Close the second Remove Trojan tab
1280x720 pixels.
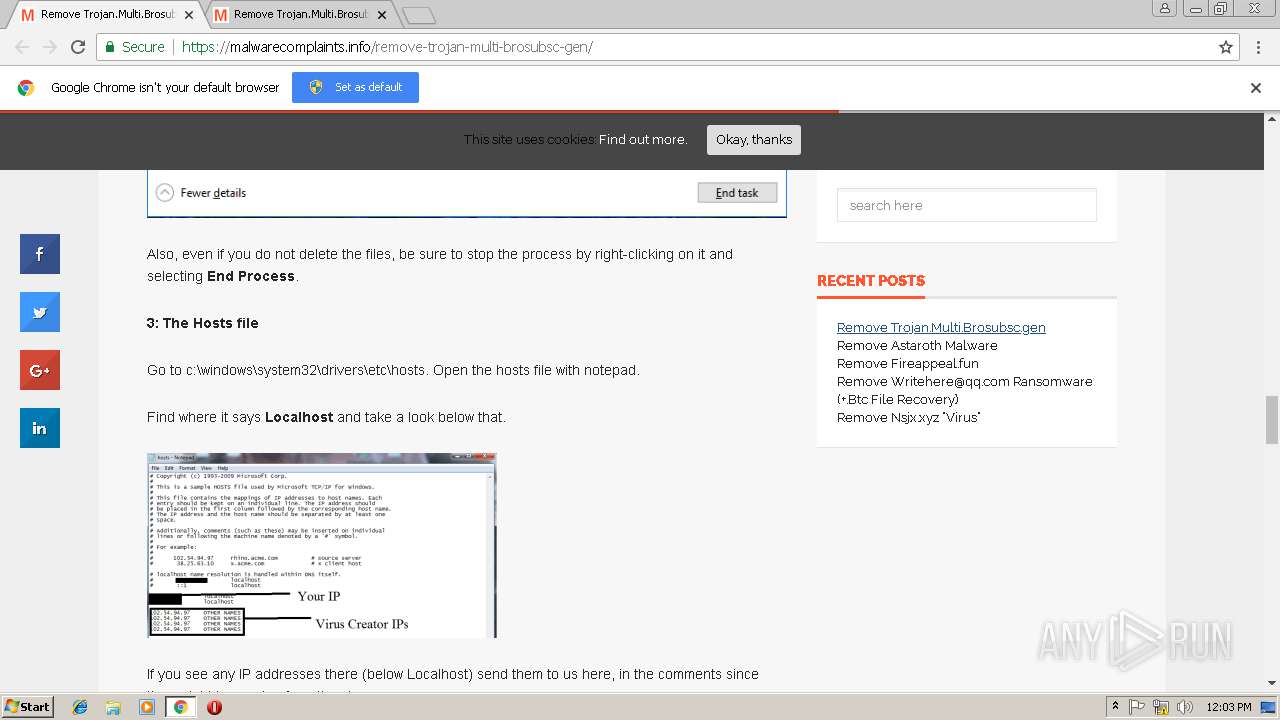tap(382, 15)
